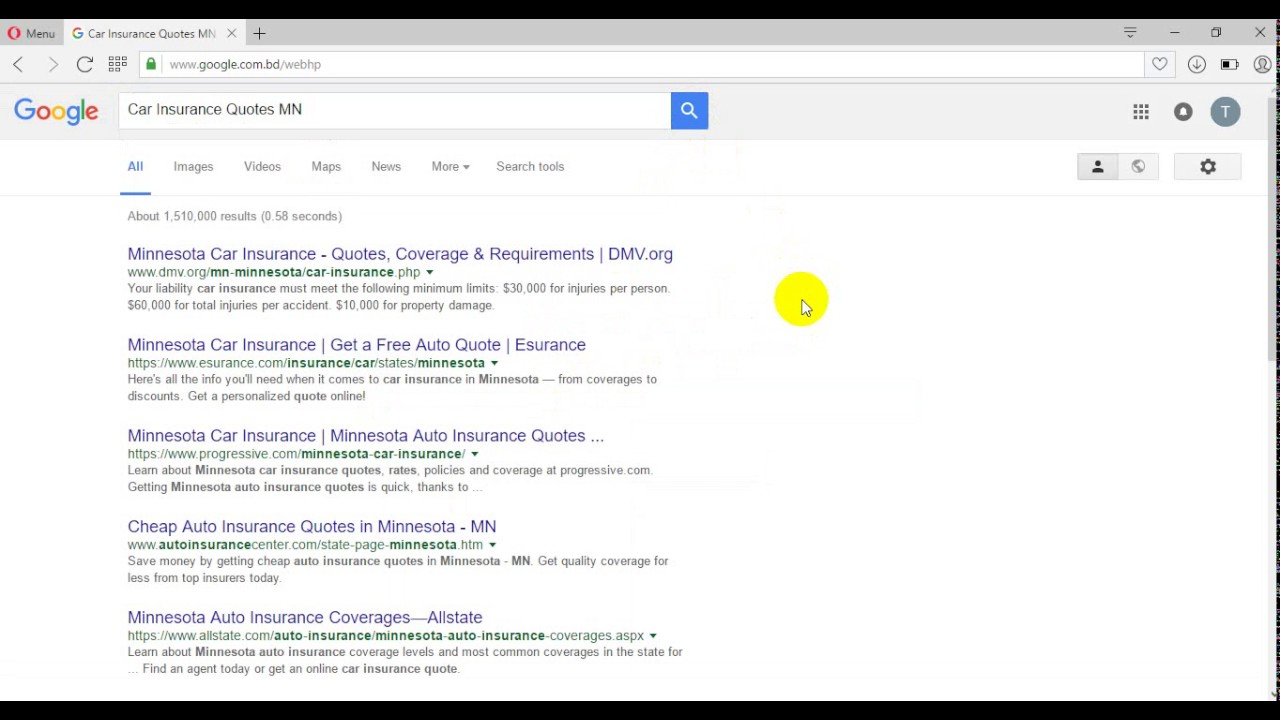The width and height of the screenshot is (1280, 720).
Task: Expand arrow next to dmv.org URL
Action: click(430, 272)
